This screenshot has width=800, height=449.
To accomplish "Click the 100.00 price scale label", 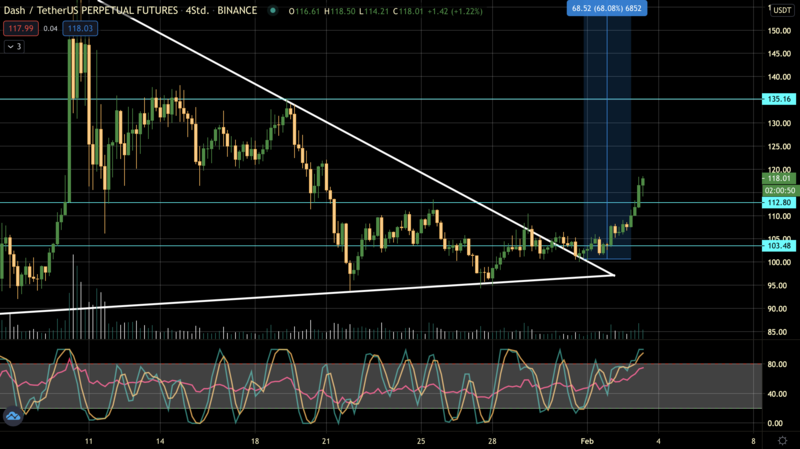I will pyautogui.click(x=779, y=262).
